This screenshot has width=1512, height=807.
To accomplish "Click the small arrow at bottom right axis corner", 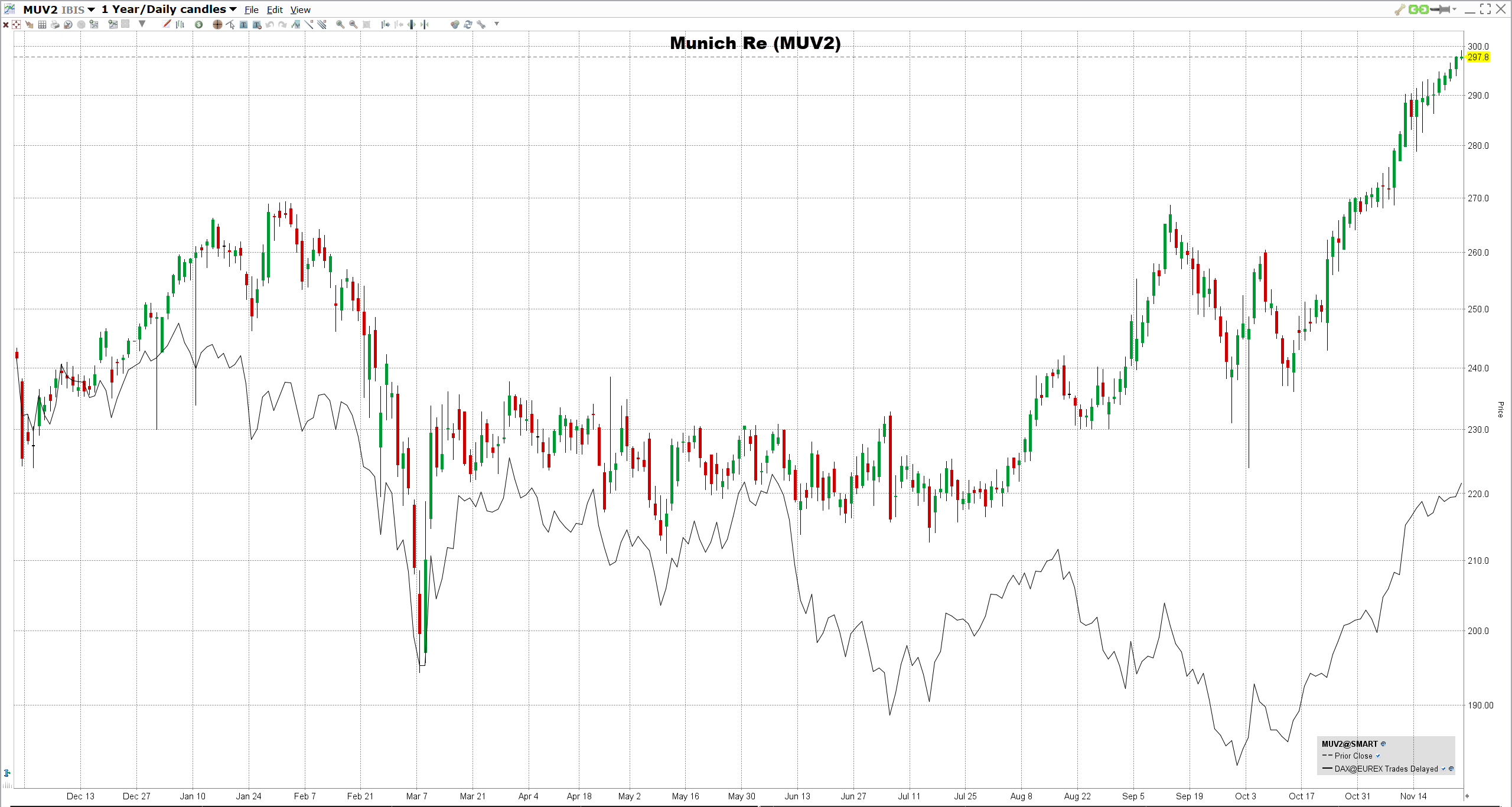I will 1467,796.
